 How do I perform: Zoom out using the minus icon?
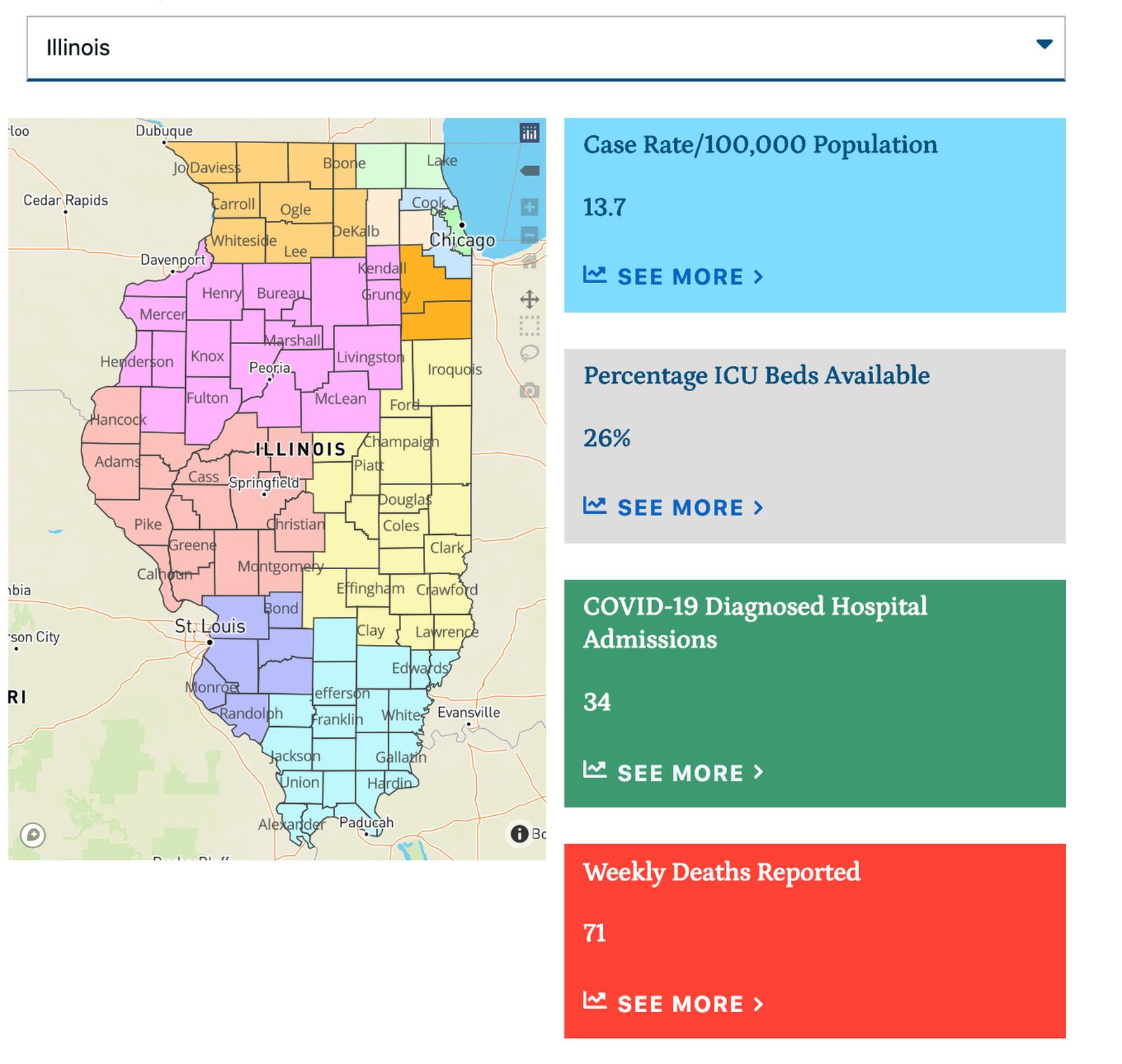coord(529,233)
